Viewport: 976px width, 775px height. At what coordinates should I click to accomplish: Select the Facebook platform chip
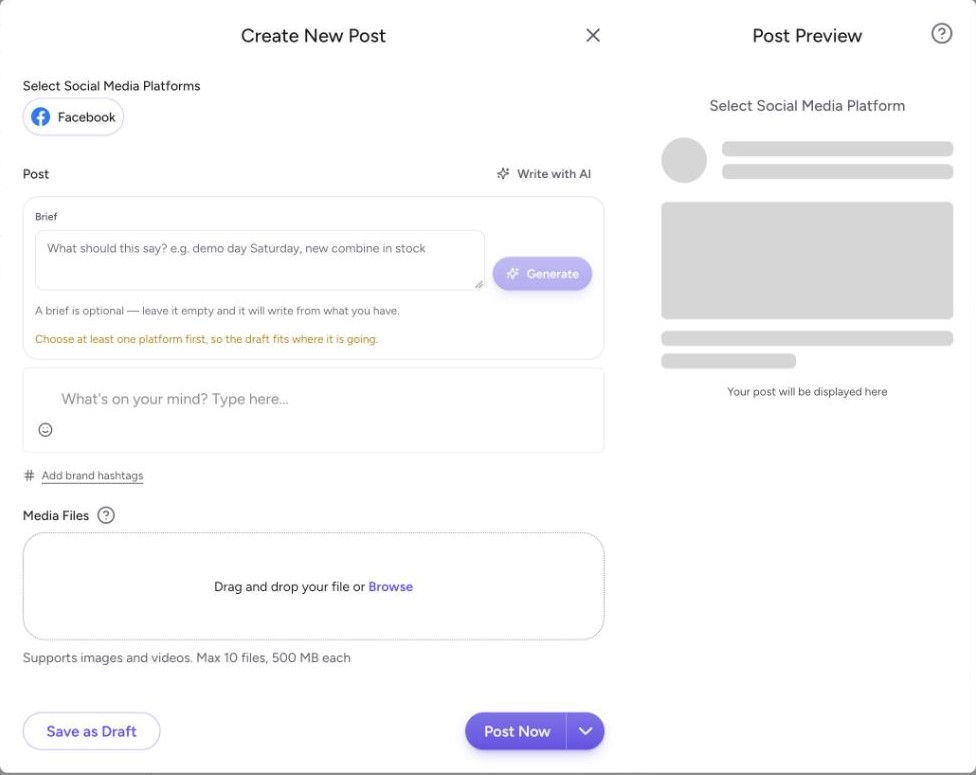(x=73, y=117)
